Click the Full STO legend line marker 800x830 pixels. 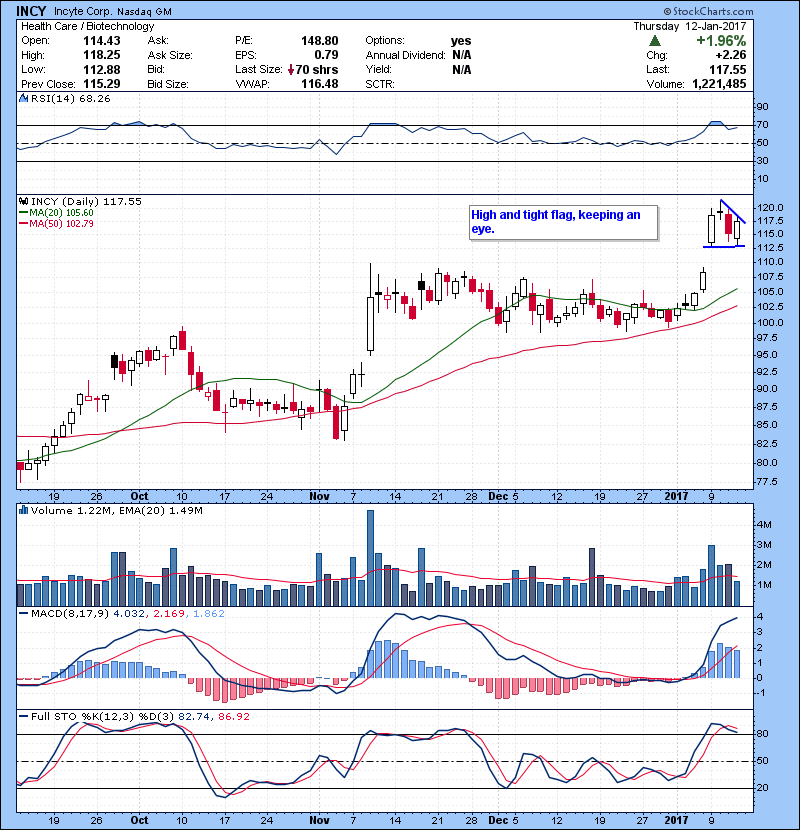pos(23,716)
